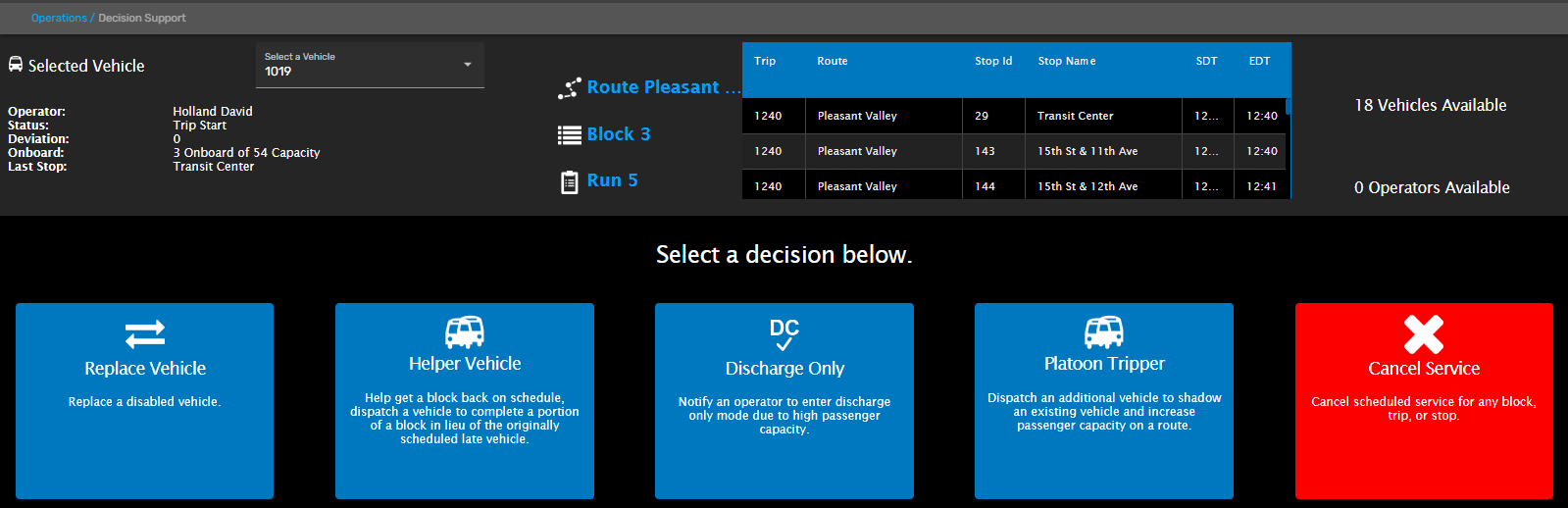Click operator name Holland David

[x=213, y=112]
